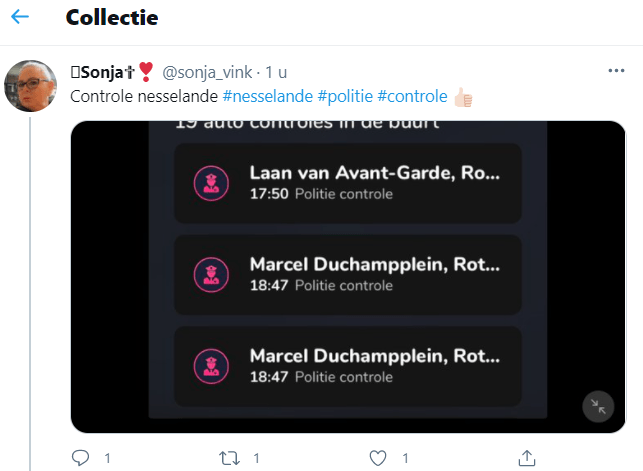Open the three-dots tweet options menu

(616, 71)
